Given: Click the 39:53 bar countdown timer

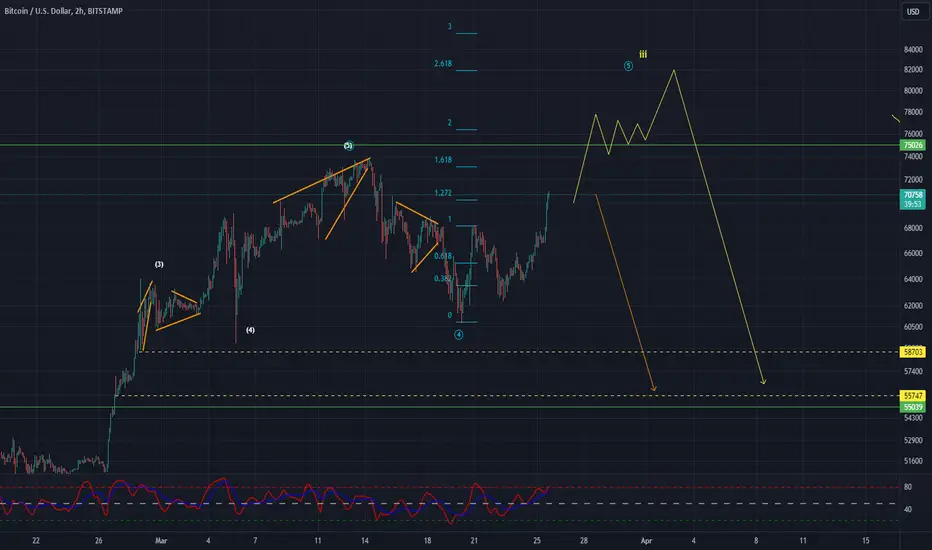Looking at the screenshot, I should tap(913, 204).
